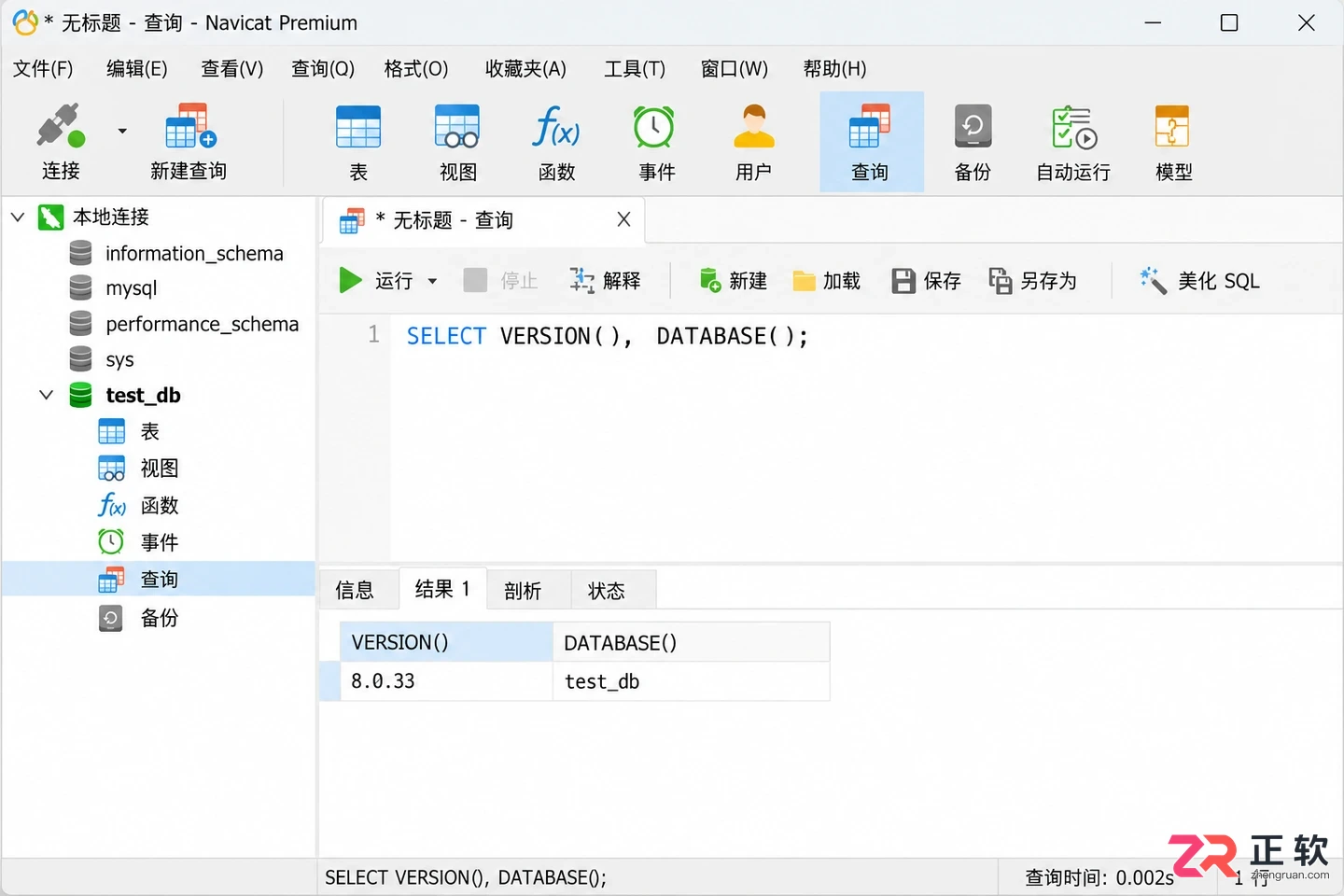1344x896 pixels.
Task: Collapse the test_db database node
Action: tap(47, 395)
